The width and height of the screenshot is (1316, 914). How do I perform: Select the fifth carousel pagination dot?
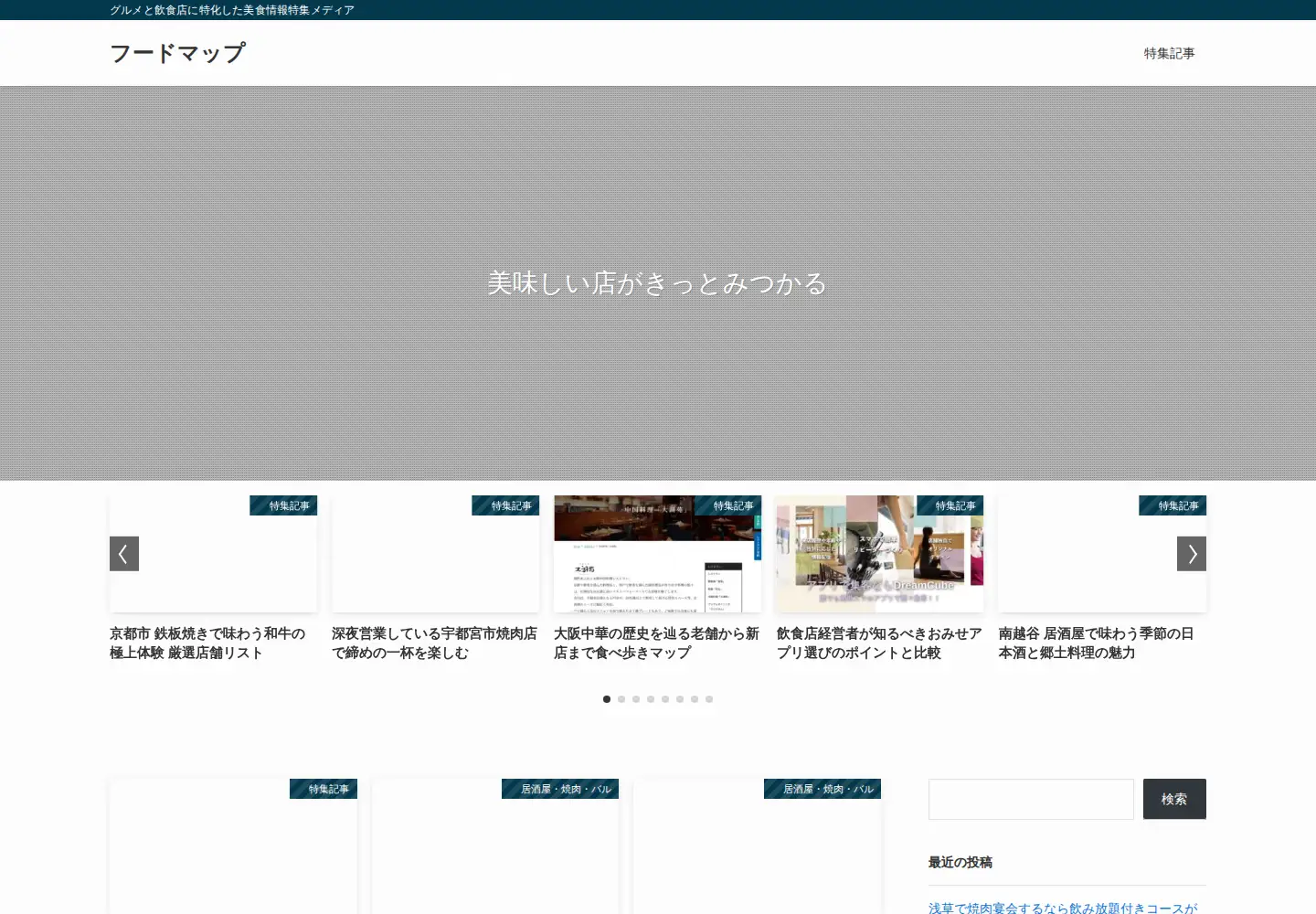click(665, 699)
